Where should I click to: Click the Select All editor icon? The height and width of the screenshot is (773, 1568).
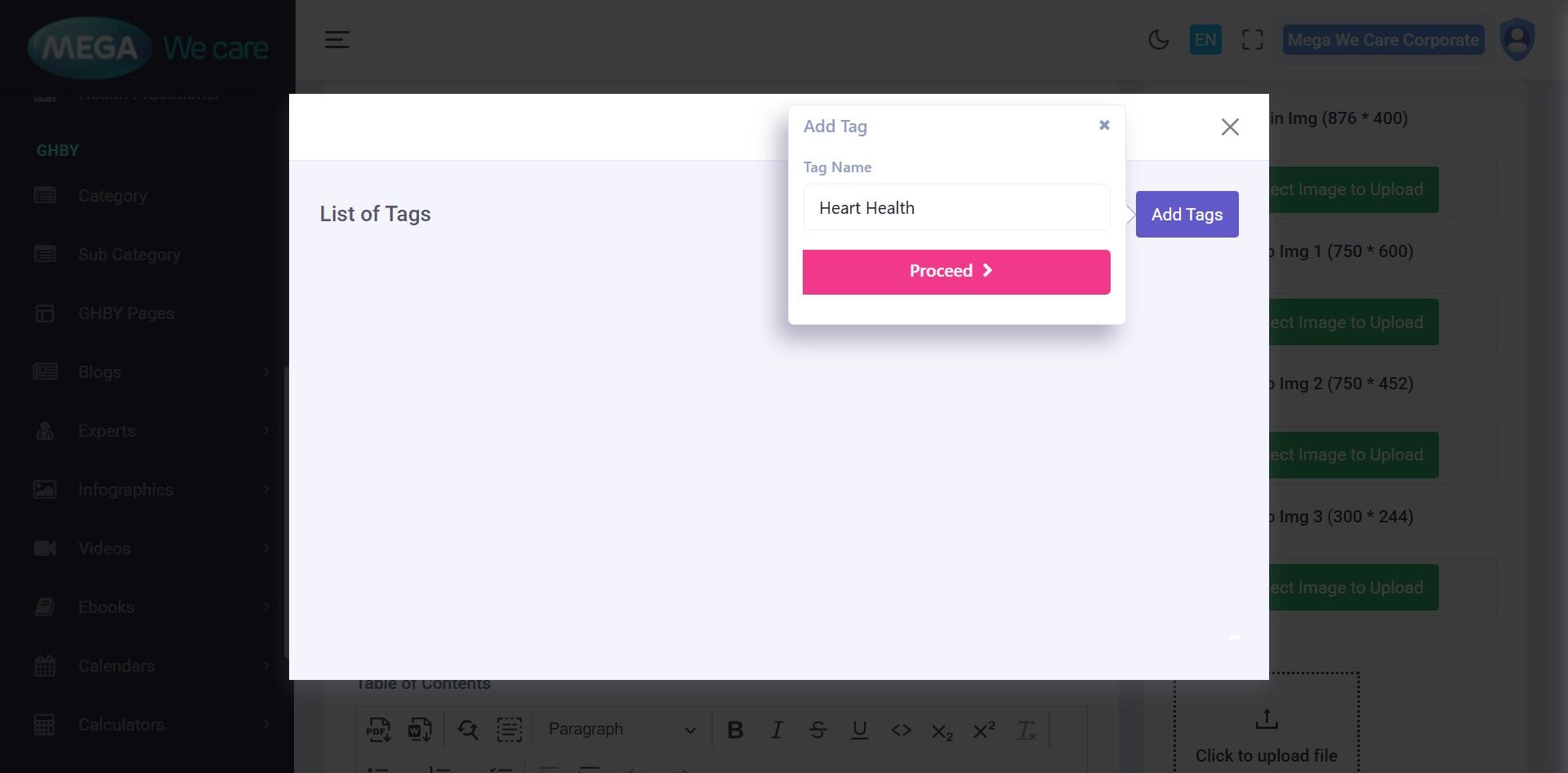pyautogui.click(x=509, y=729)
